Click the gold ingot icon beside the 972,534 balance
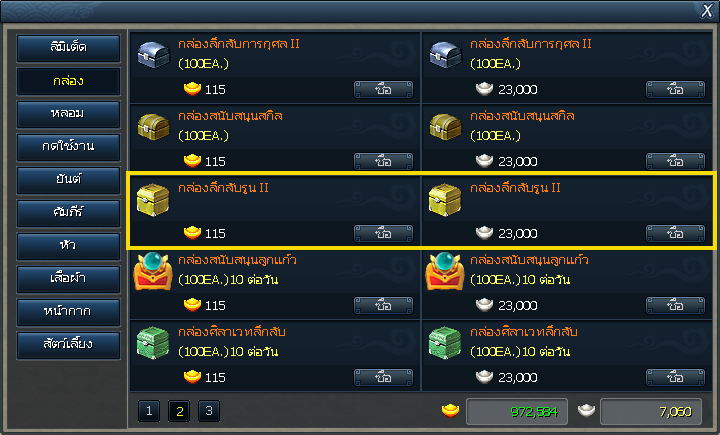 [x=450, y=410]
